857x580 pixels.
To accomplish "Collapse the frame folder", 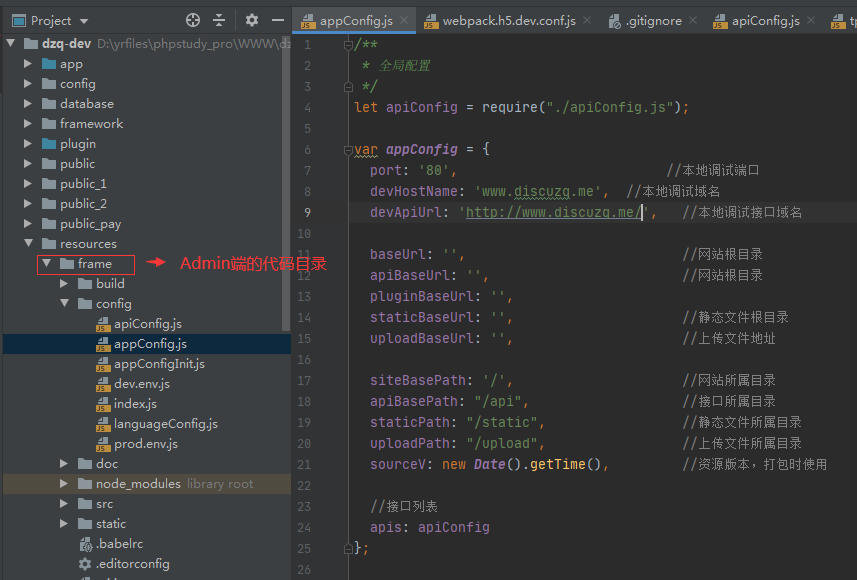I will pos(46,263).
